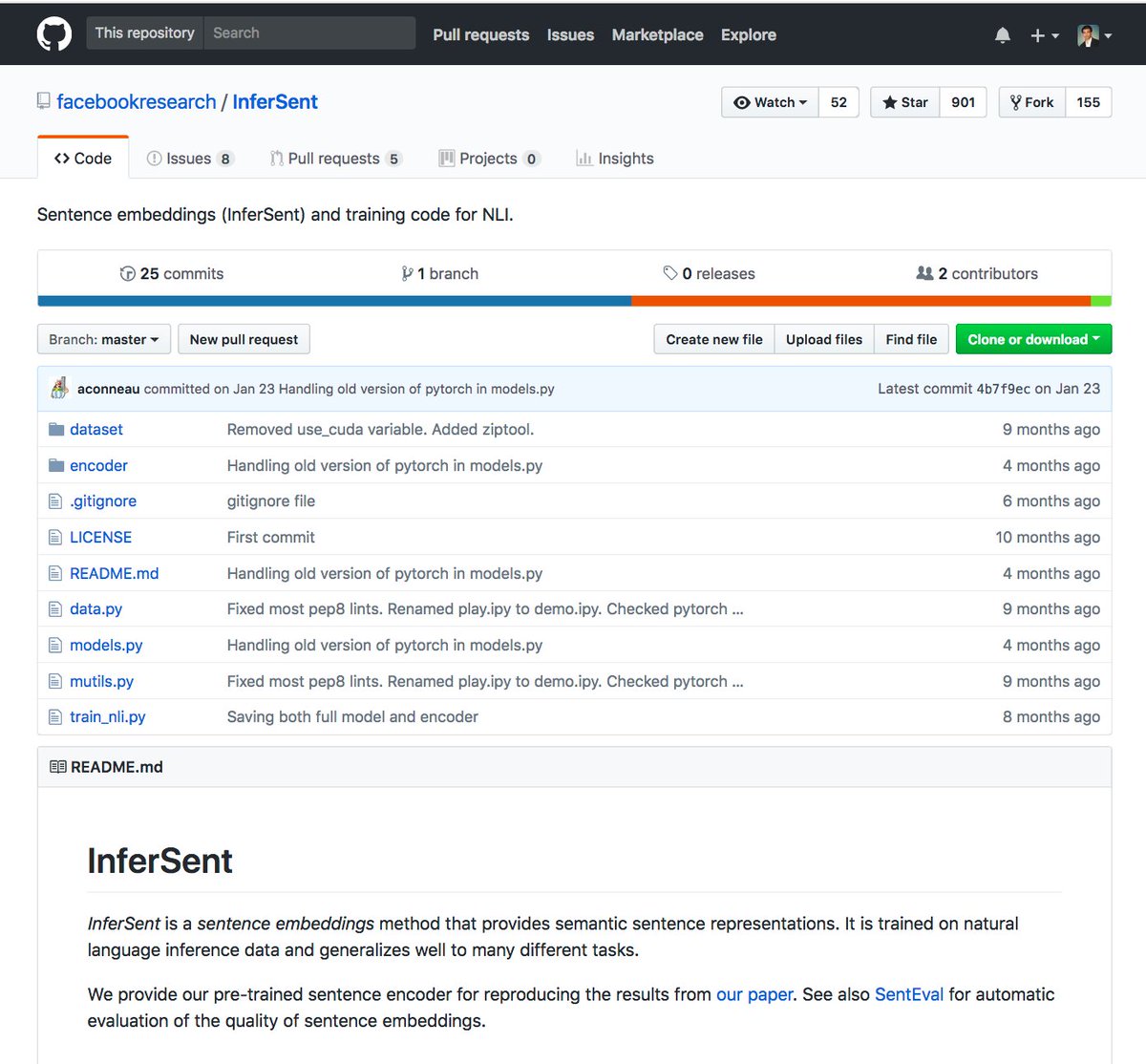
Task: Open the InferSent repository name link
Action: click(275, 102)
